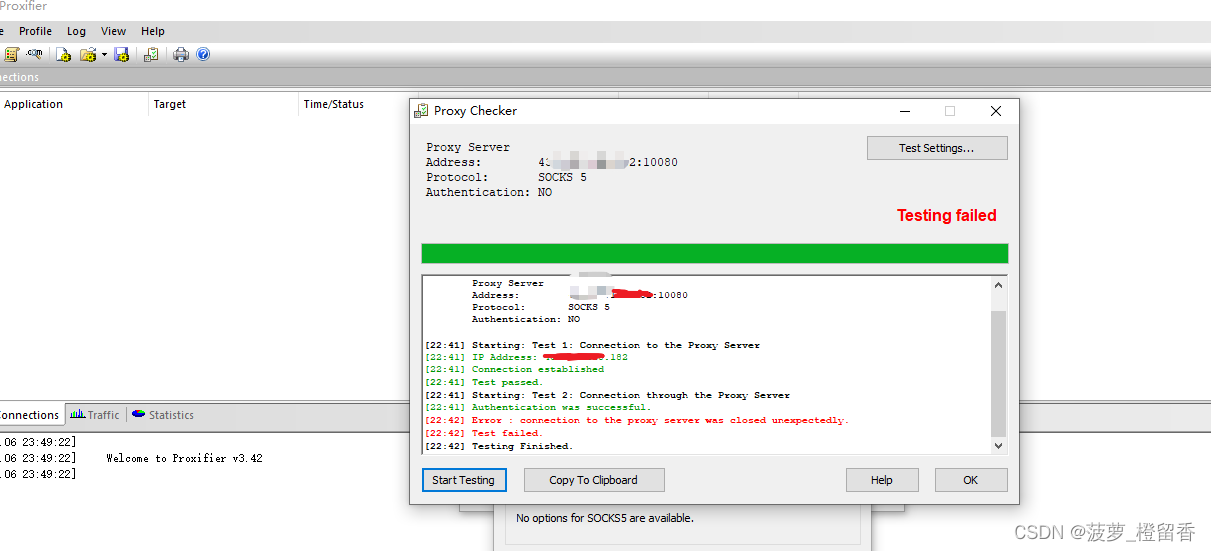Click 'Protocol: SOCKS 5' header line

(x=506, y=177)
